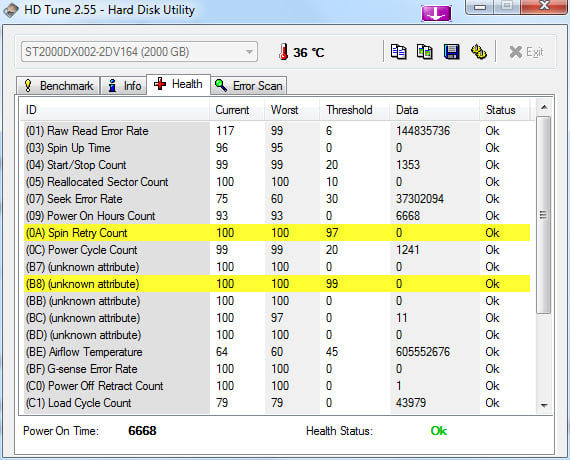Click the vertical scrollbar thumb

pos(544,215)
